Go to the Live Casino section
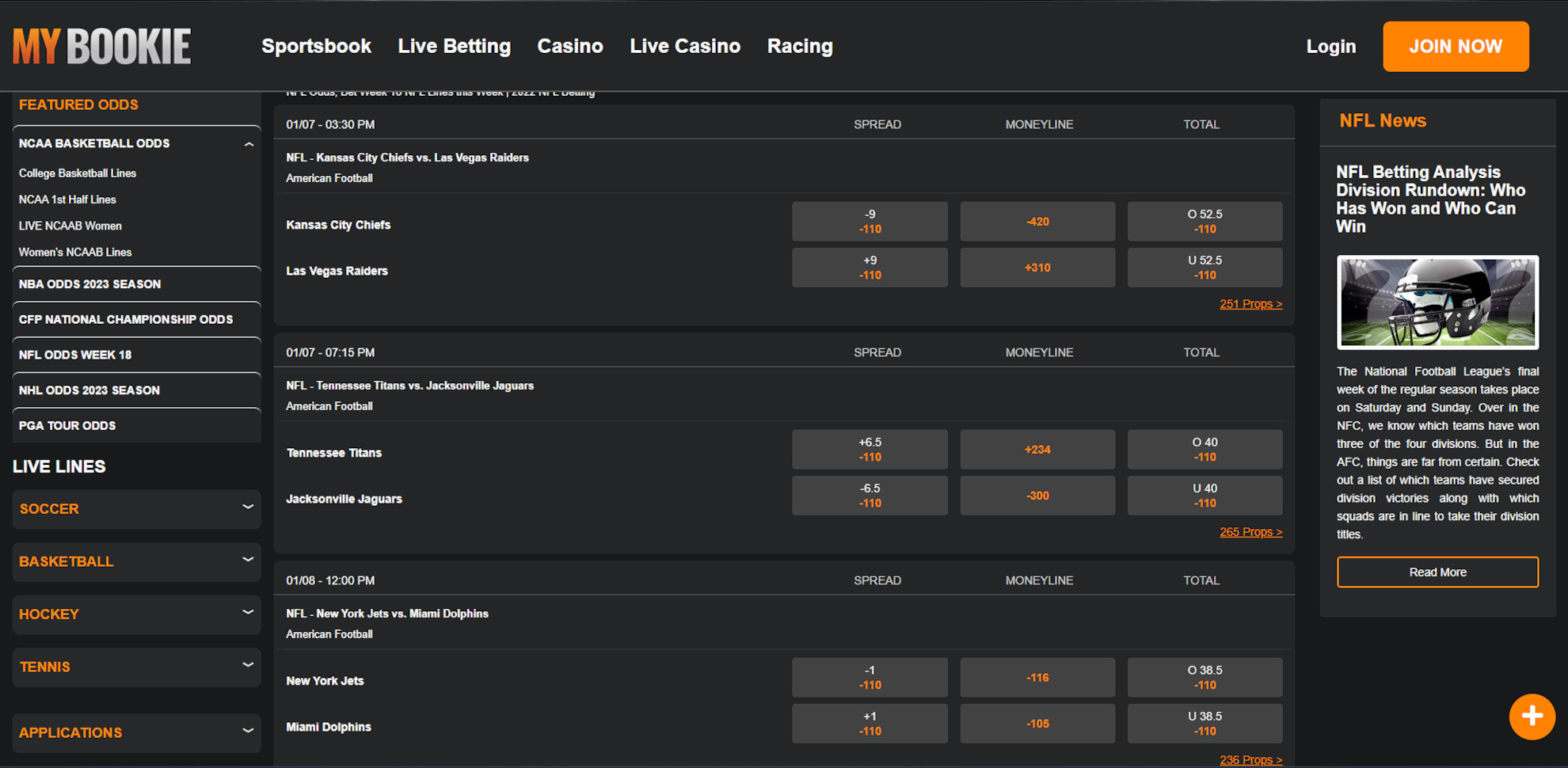Screen dimensions: 1568x768 685,46
